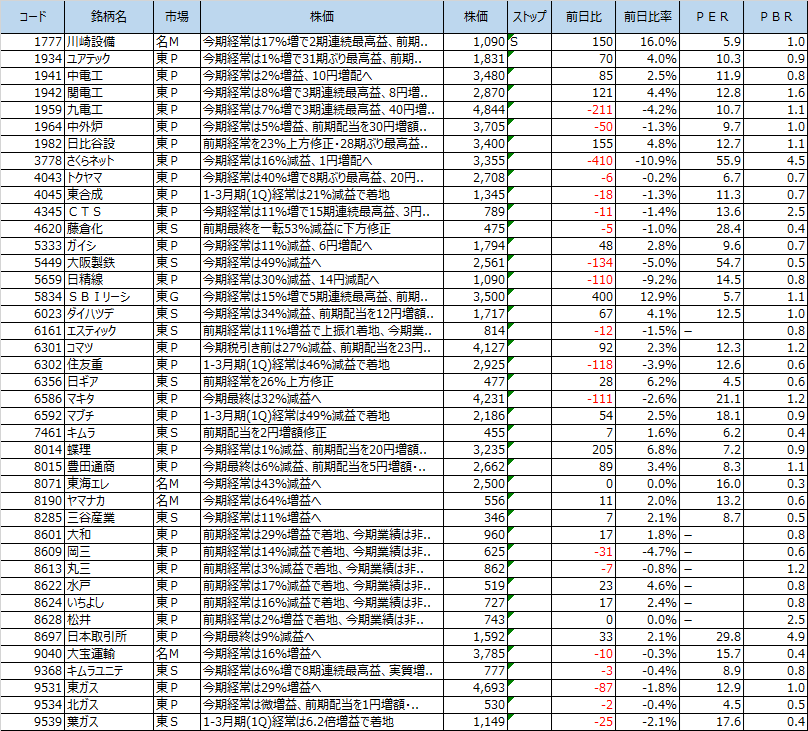
Task: Click 大阪製鉄 headline 今期経常は49%減益へ
Action: (x=322, y=263)
